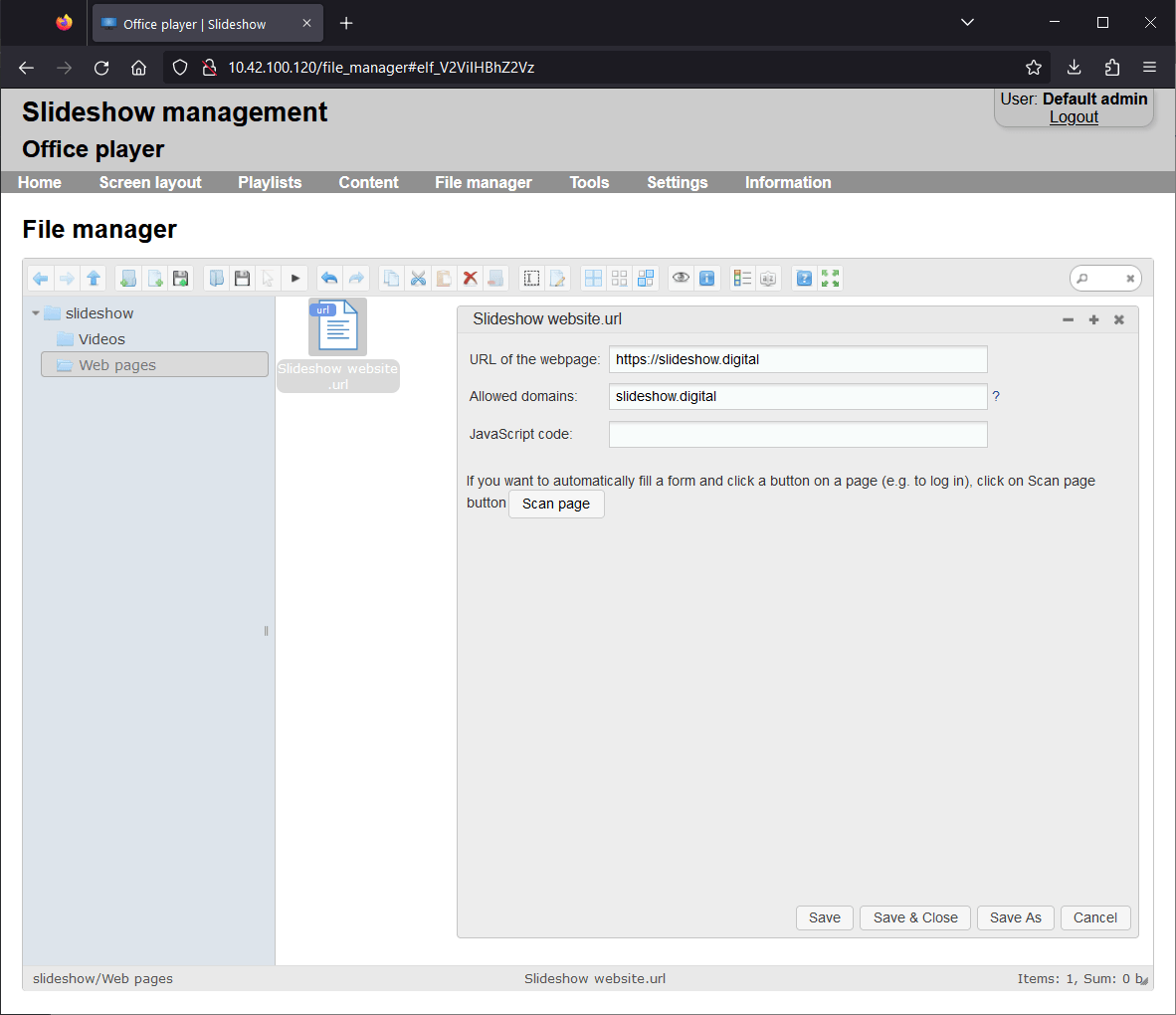Sort files alphabetically with the a-z icon
The height and width of the screenshot is (1015, 1176).
[x=767, y=278]
